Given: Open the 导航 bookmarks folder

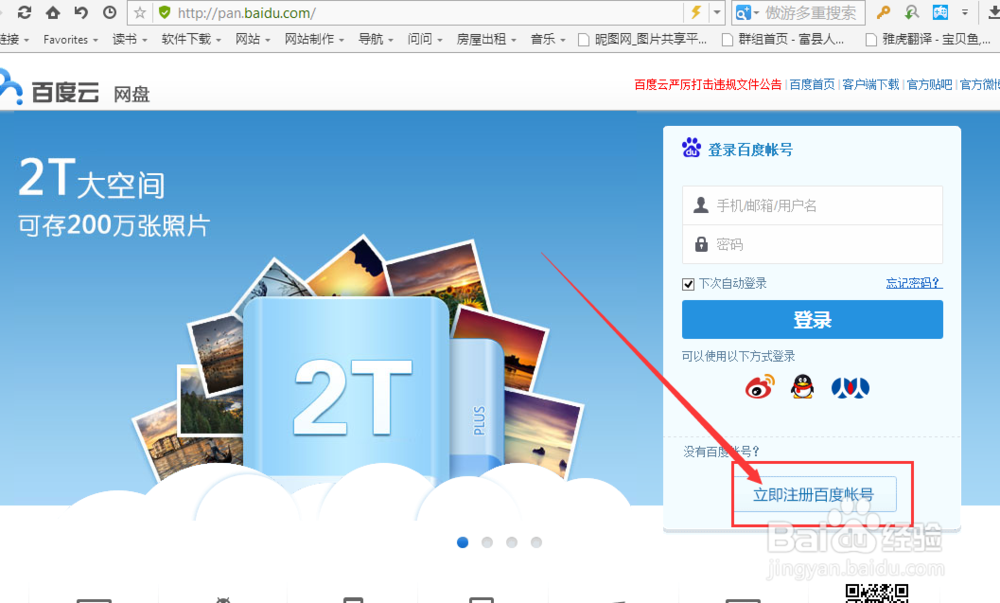Looking at the screenshot, I should click(376, 40).
